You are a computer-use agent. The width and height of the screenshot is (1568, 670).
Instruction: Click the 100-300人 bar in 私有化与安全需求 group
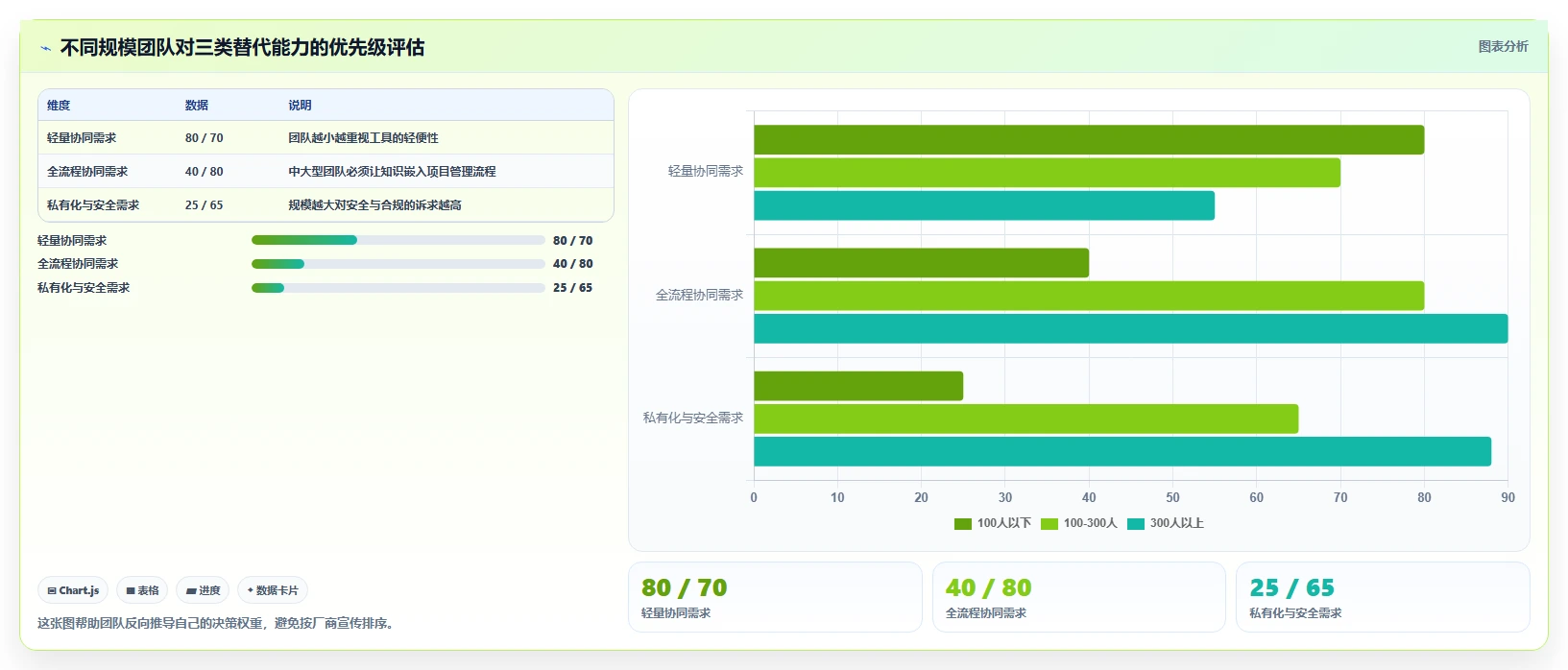pos(1025,419)
